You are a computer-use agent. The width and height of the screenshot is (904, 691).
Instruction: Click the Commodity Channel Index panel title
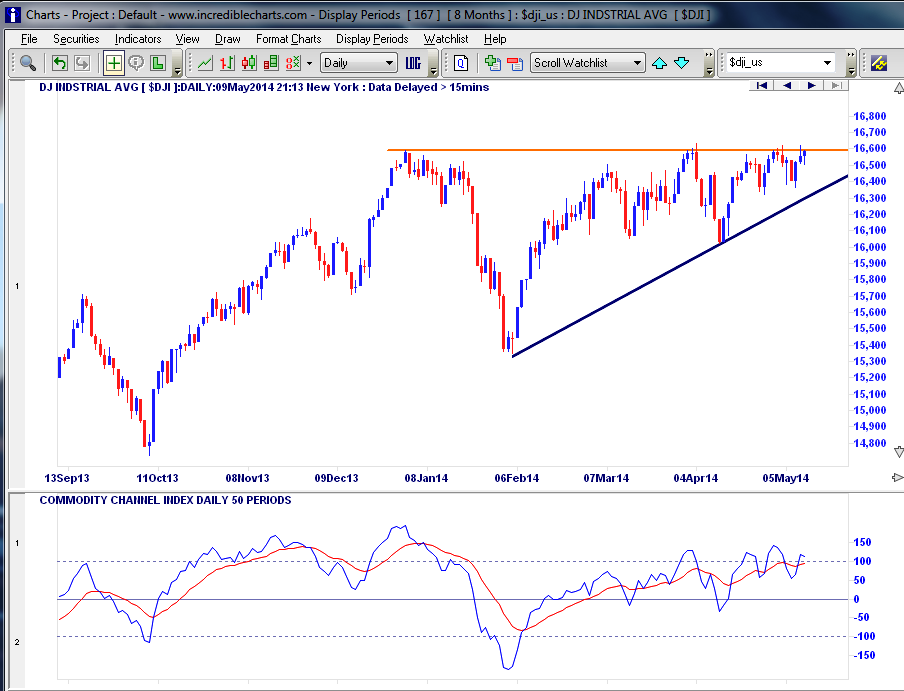pos(165,500)
